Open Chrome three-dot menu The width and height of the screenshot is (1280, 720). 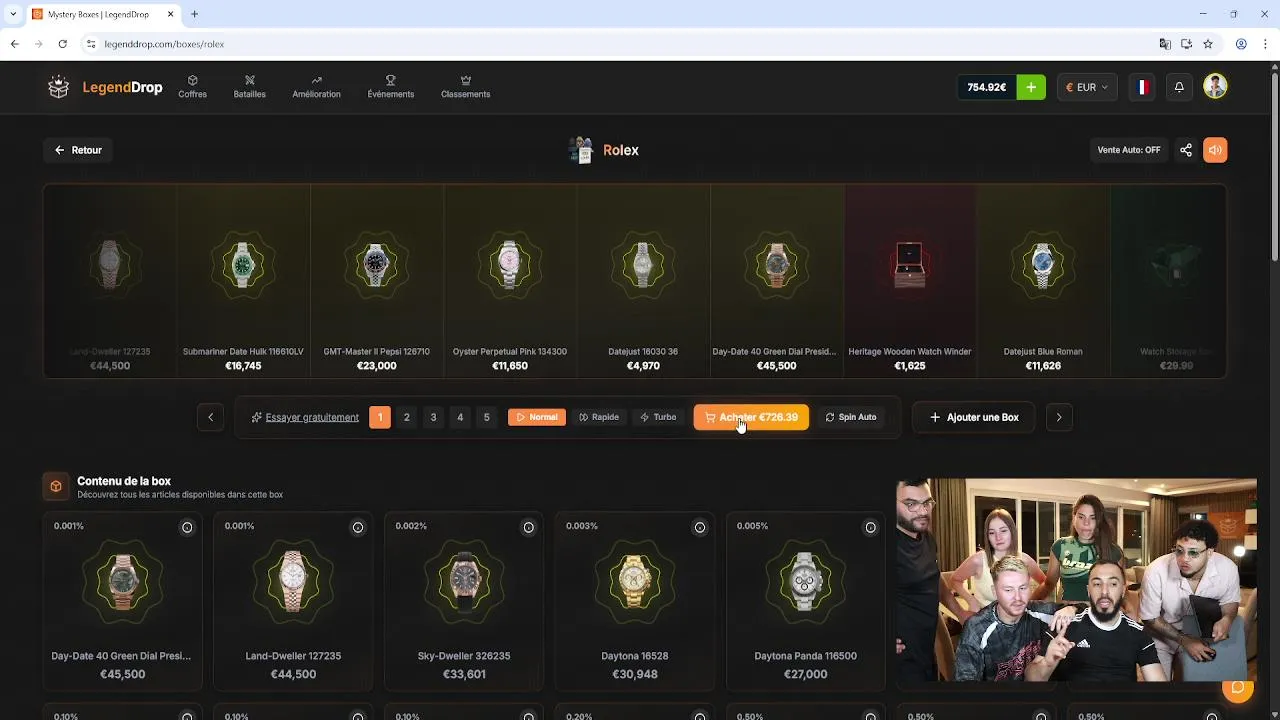[1264, 44]
